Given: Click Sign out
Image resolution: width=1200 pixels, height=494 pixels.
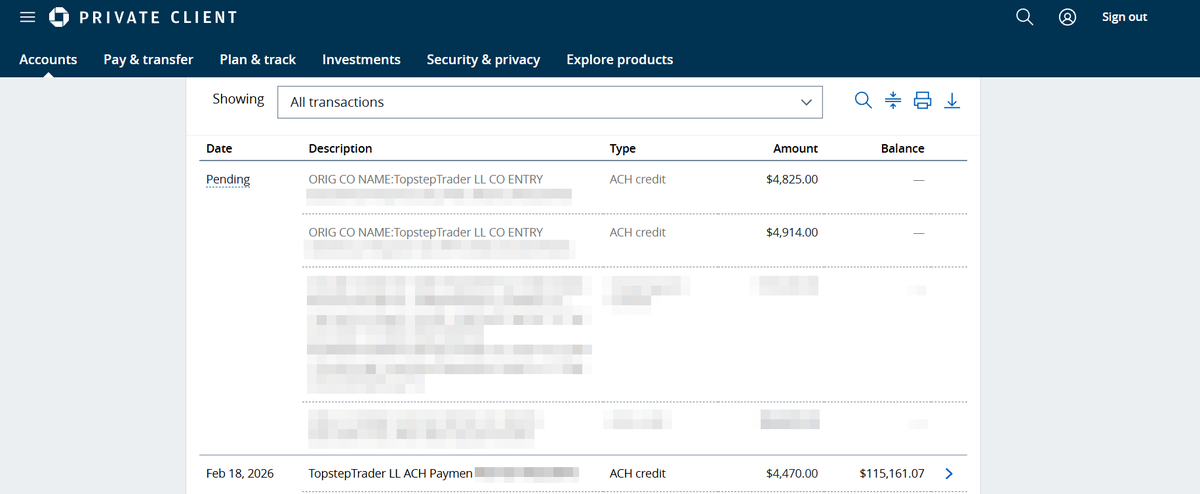Looking at the screenshot, I should pyautogui.click(x=1124, y=17).
